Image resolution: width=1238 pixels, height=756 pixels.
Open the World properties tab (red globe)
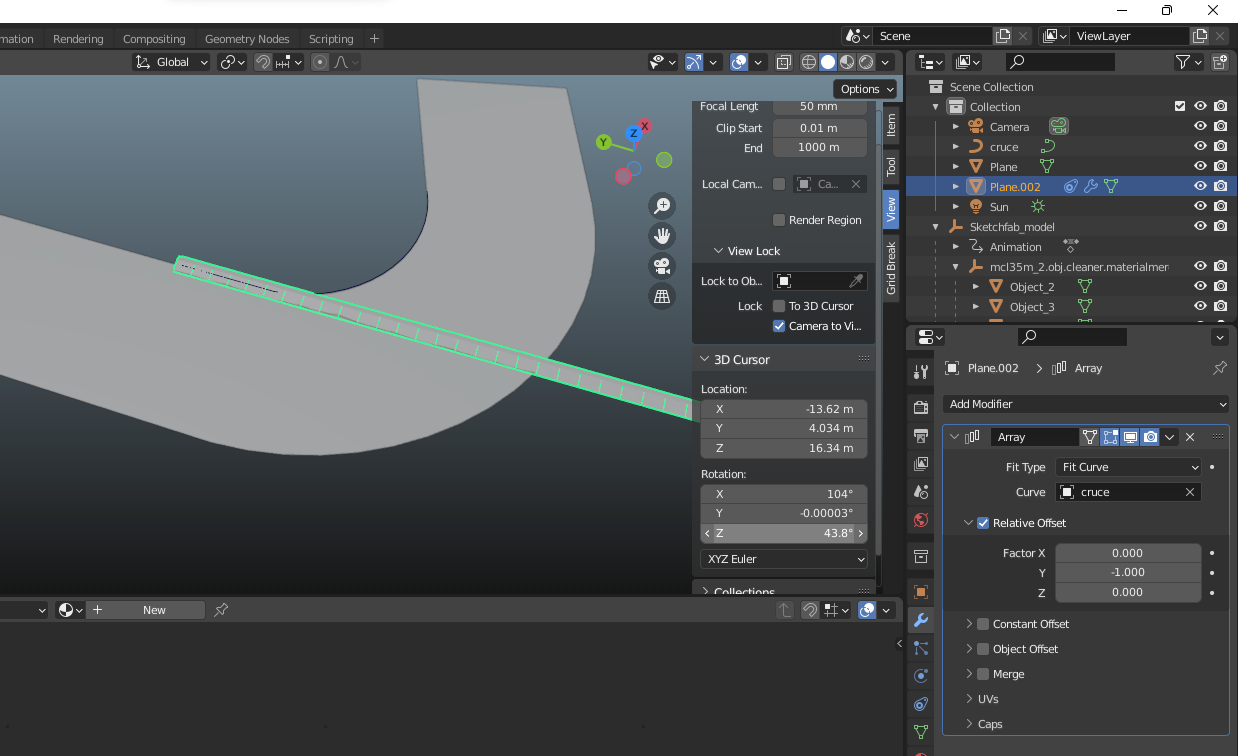click(x=921, y=520)
